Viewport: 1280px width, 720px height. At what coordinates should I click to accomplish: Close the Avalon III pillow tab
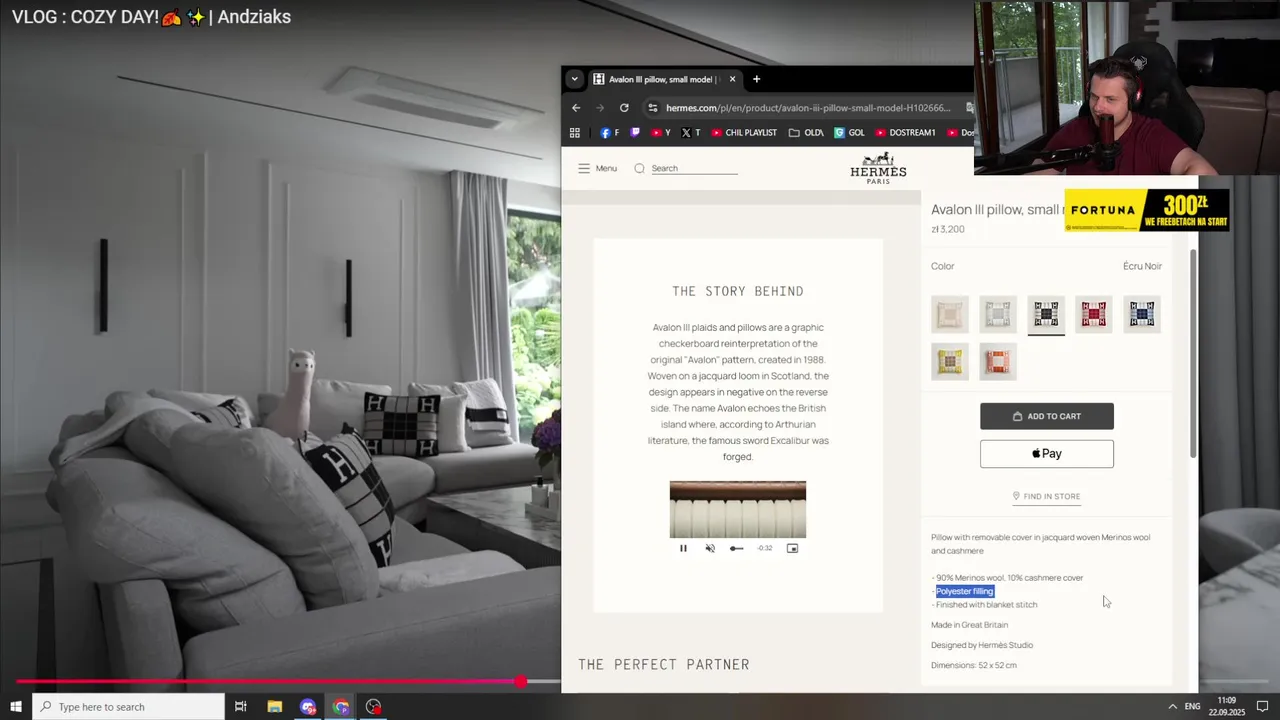(732, 79)
